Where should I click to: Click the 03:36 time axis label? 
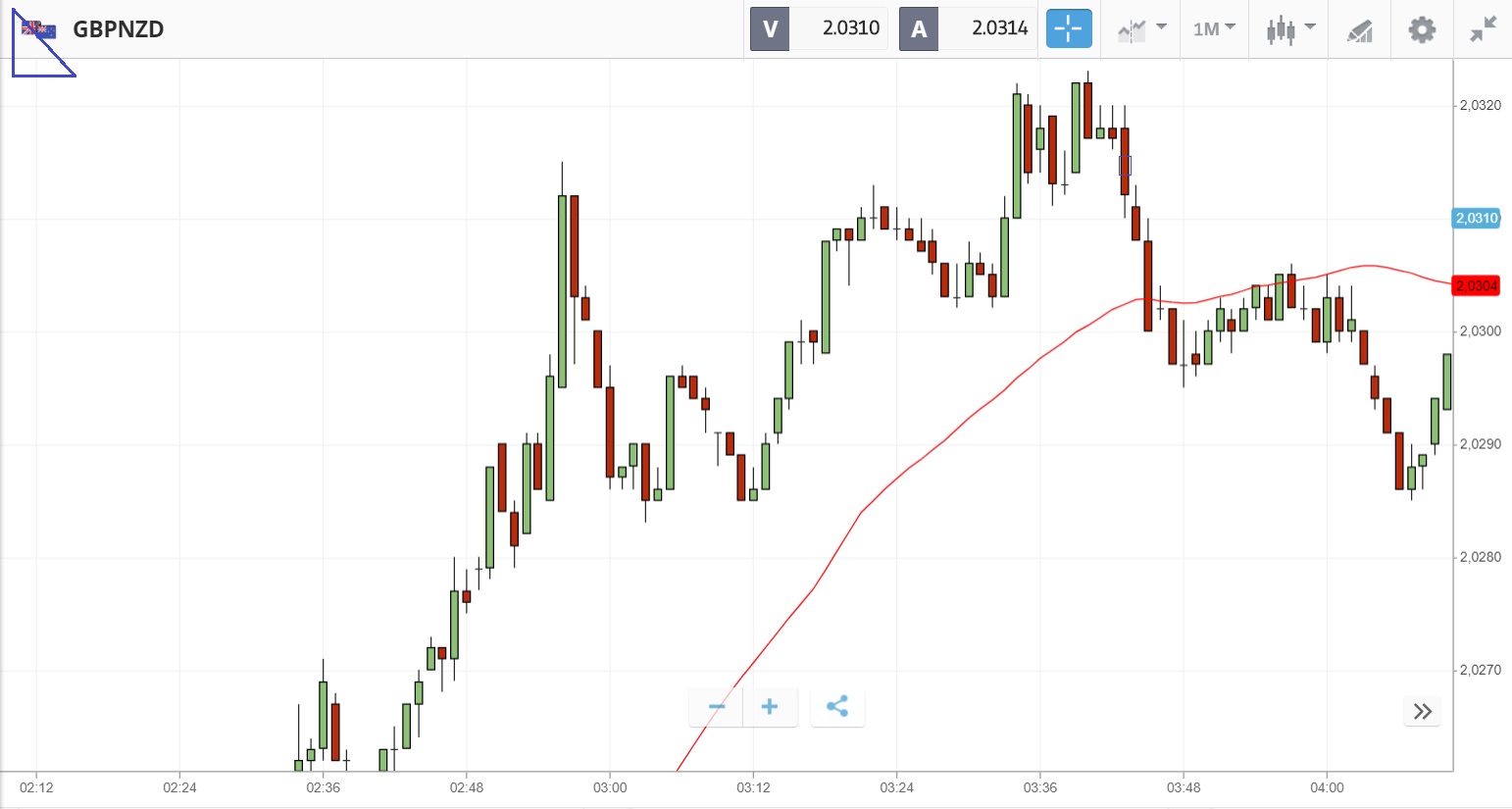pos(1039,787)
